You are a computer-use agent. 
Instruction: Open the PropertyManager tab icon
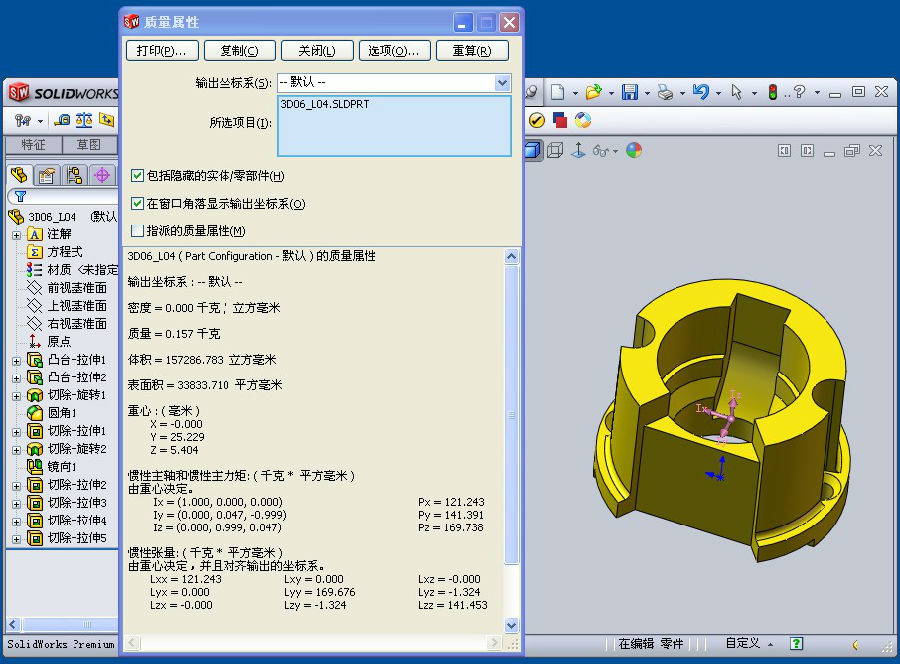tap(46, 176)
